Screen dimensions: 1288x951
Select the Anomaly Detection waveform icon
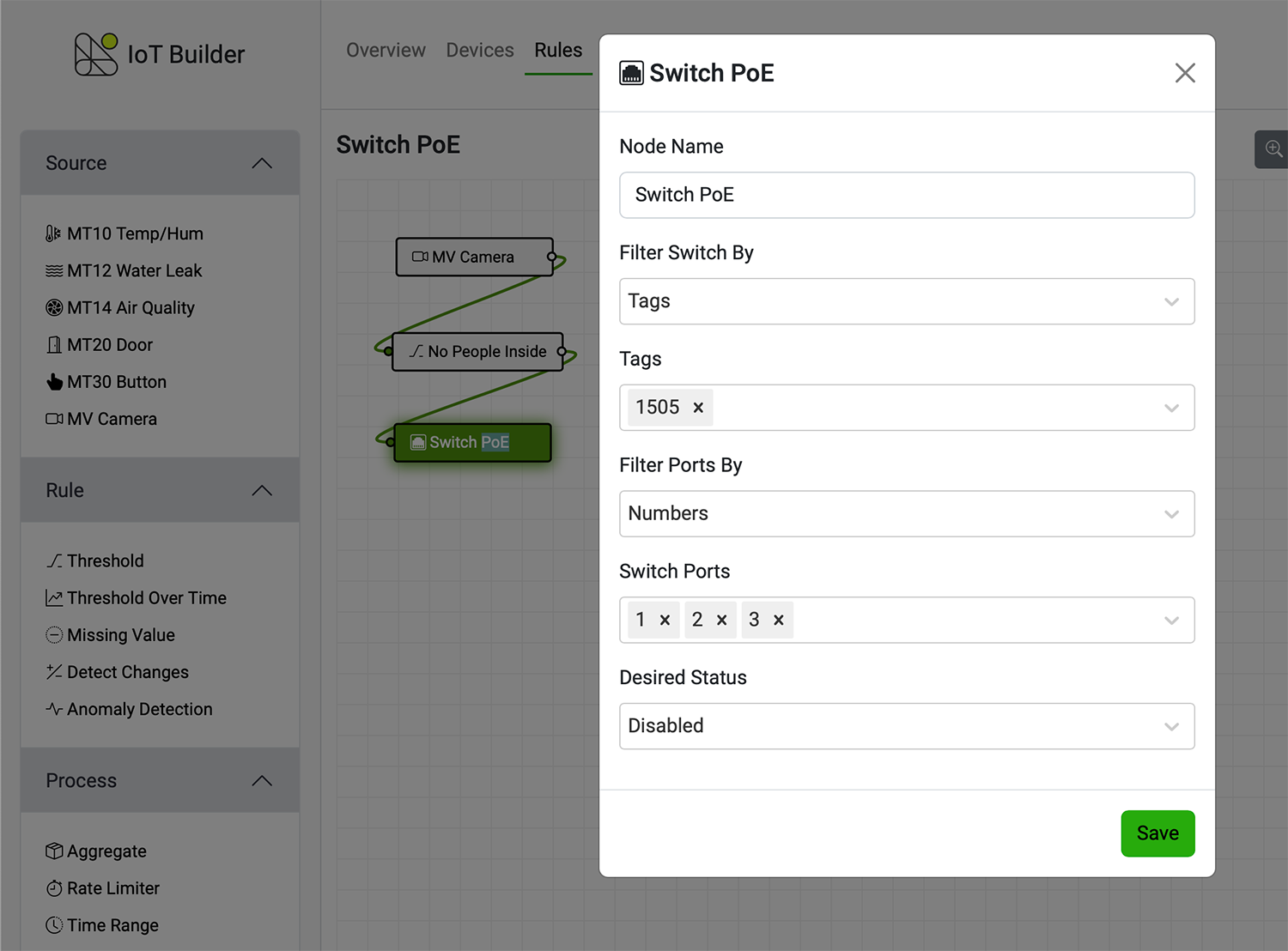click(53, 709)
